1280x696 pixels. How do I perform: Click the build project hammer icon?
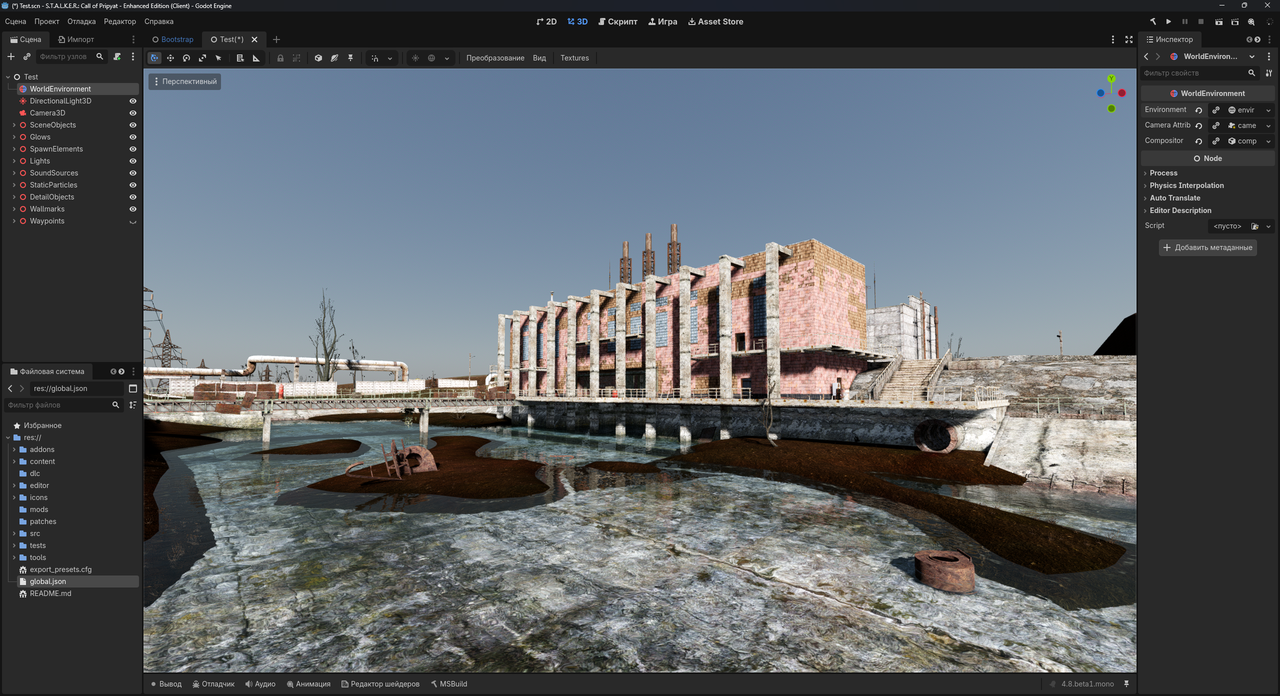1152,21
